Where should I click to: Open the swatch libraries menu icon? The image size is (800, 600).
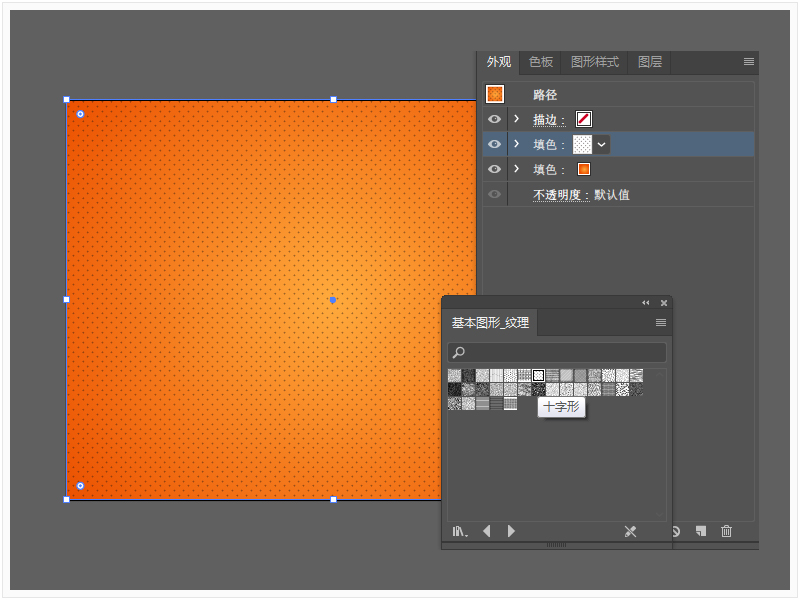pyautogui.click(x=460, y=532)
